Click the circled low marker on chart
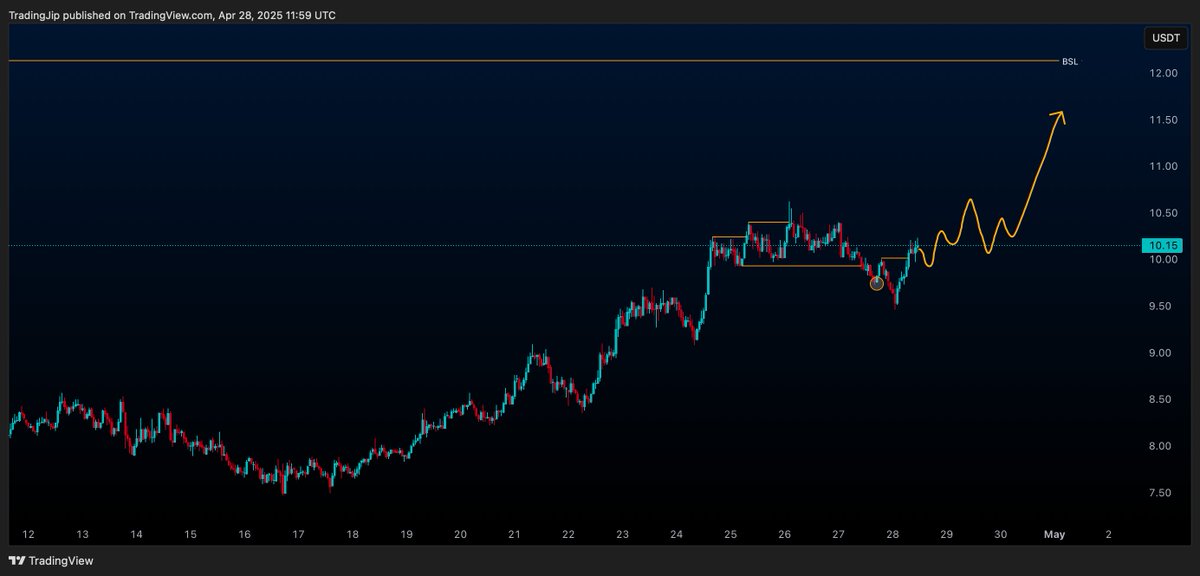The image size is (1200, 576). 877,284
